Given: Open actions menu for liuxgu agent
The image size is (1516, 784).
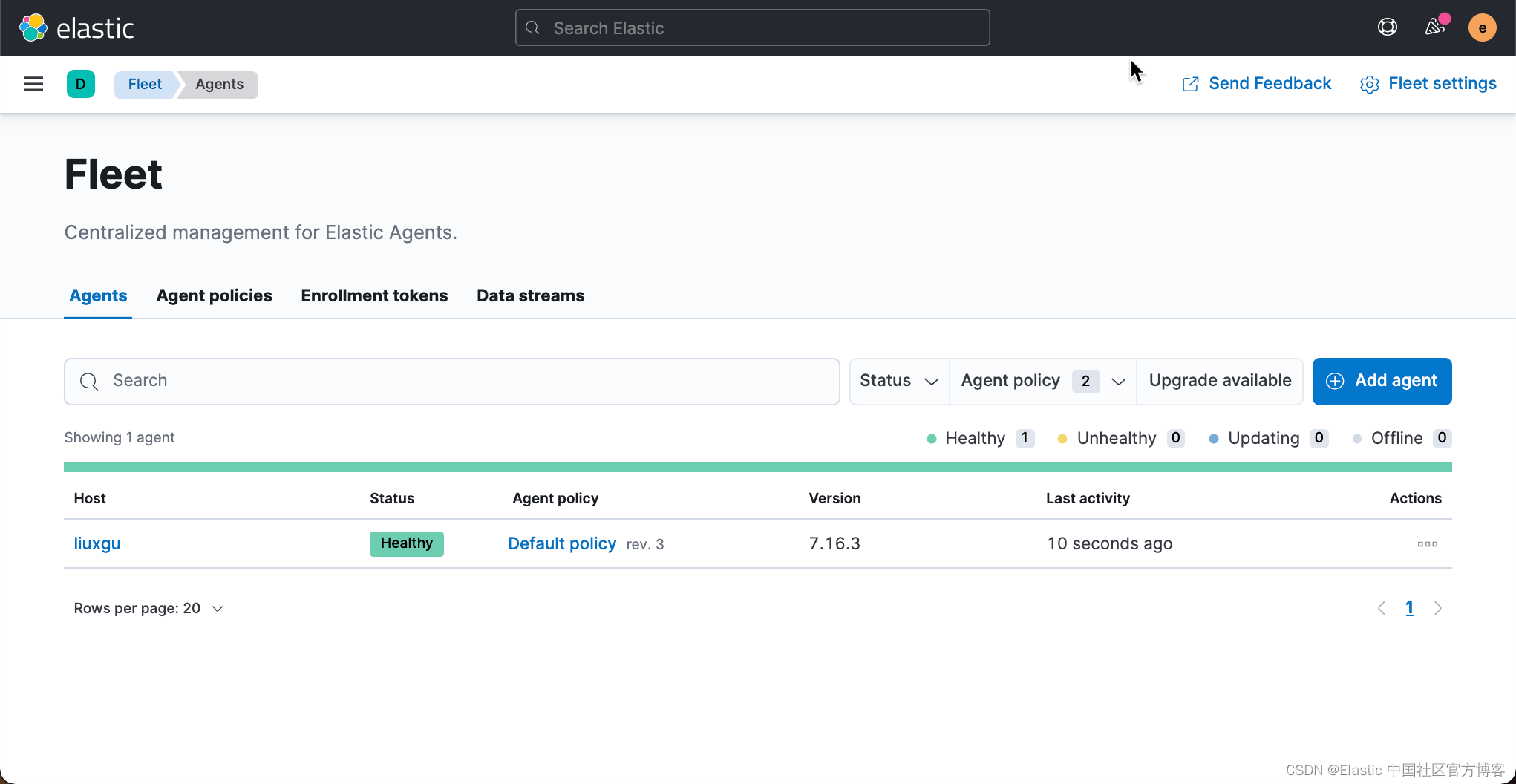Looking at the screenshot, I should [x=1427, y=544].
